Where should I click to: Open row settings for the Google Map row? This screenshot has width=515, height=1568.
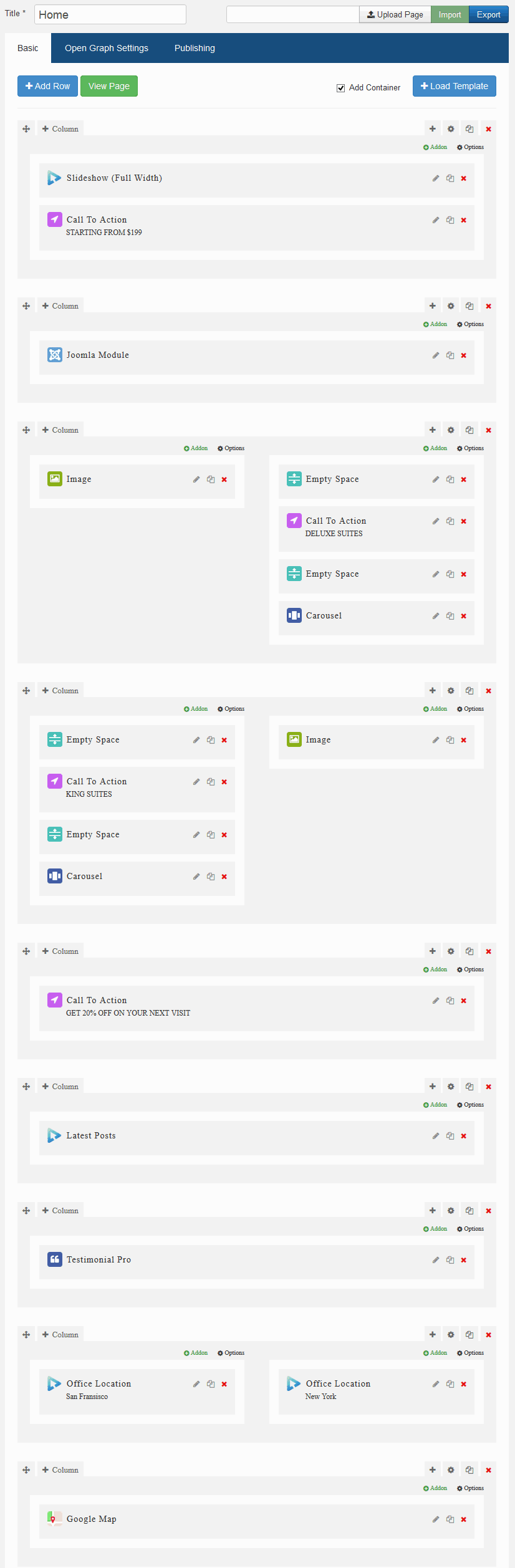(x=451, y=1470)
